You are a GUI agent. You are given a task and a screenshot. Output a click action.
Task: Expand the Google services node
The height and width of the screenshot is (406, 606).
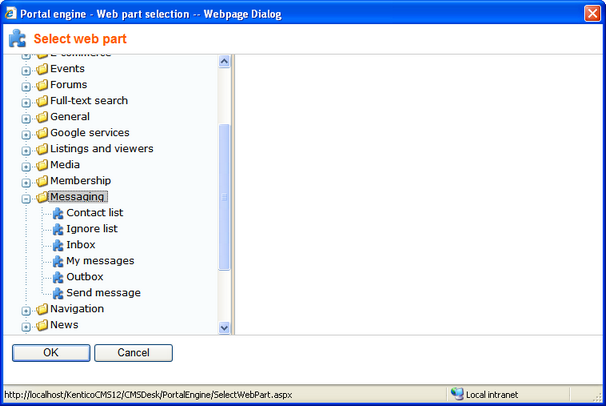(26, 135)
